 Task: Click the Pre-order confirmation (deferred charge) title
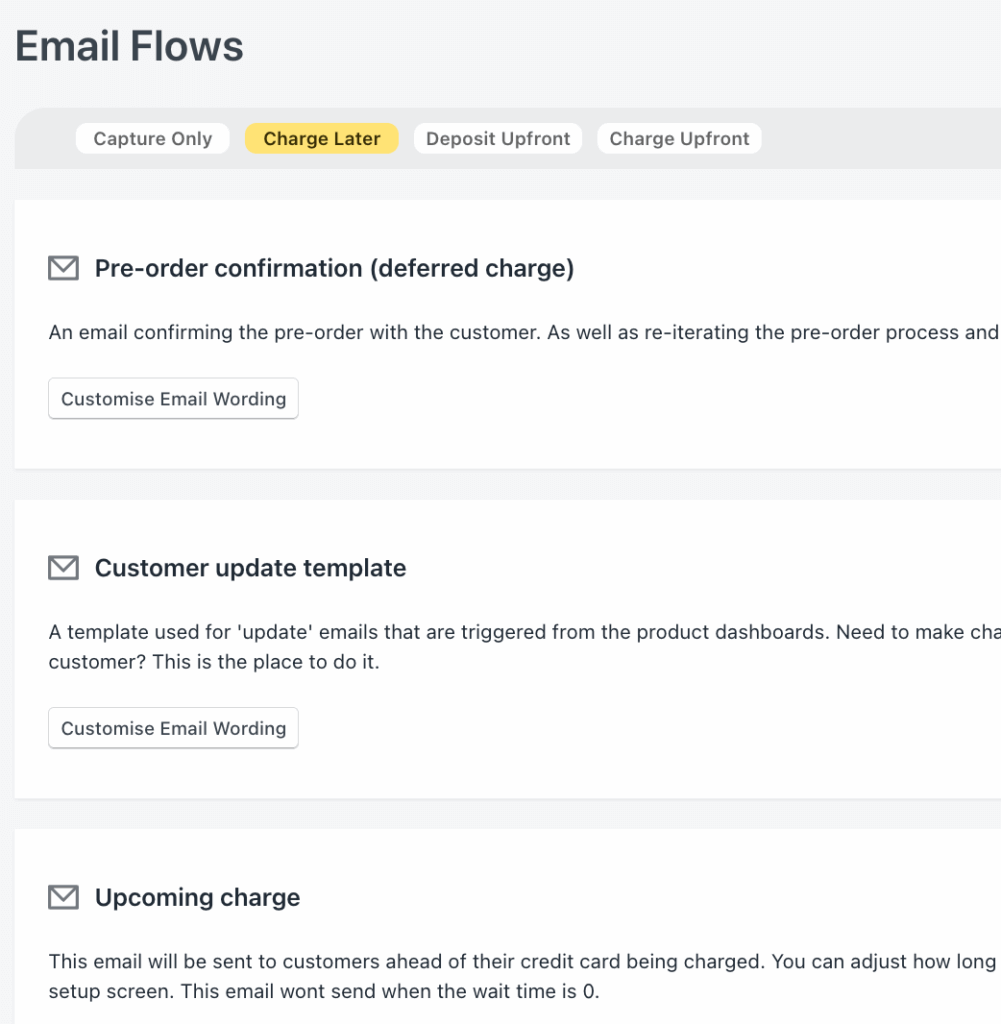[334, 268]
